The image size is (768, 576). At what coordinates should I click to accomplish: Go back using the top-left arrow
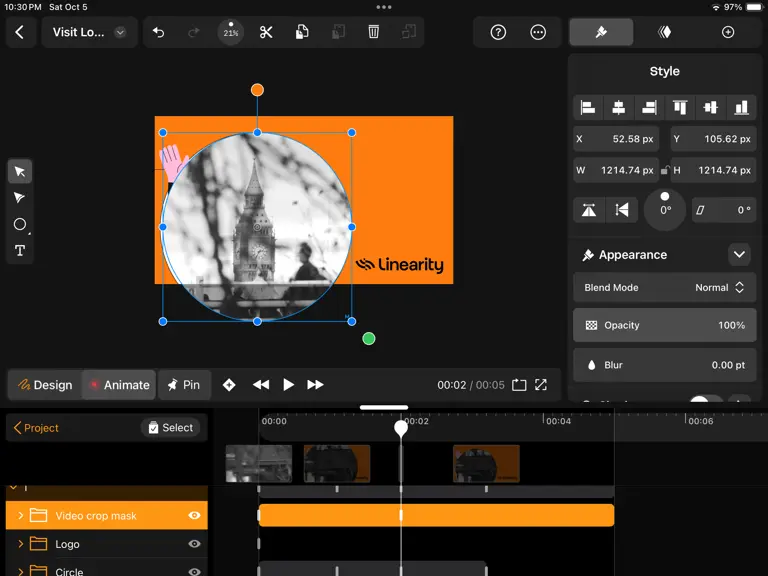[20, 32]
